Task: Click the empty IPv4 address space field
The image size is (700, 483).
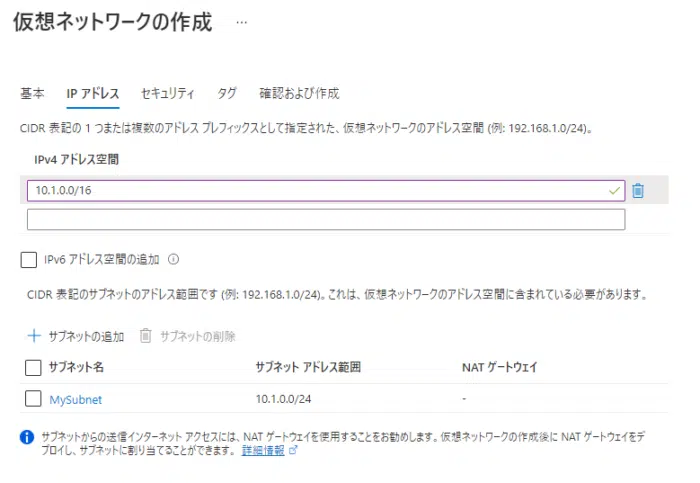Action: pyautogui.click(x=326, y=219)
